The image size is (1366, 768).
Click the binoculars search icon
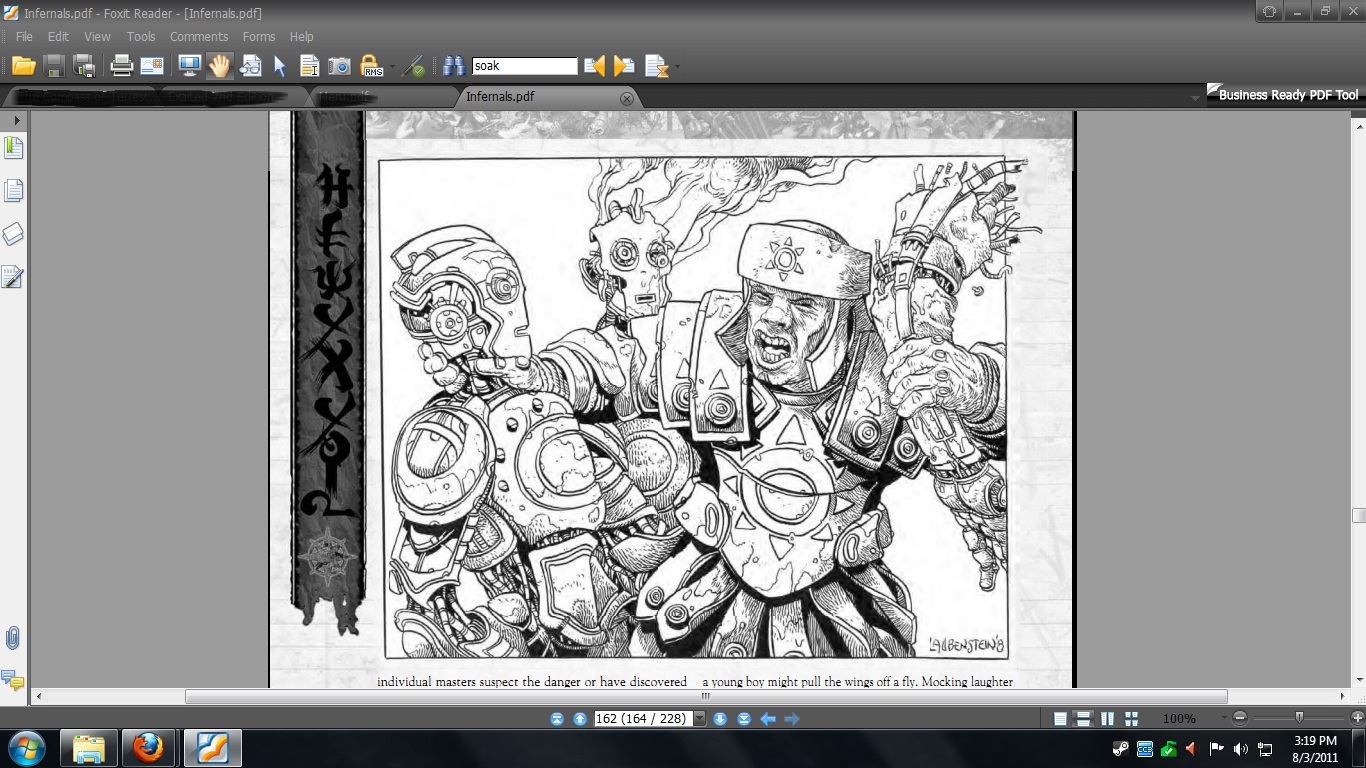click(454, 66)
